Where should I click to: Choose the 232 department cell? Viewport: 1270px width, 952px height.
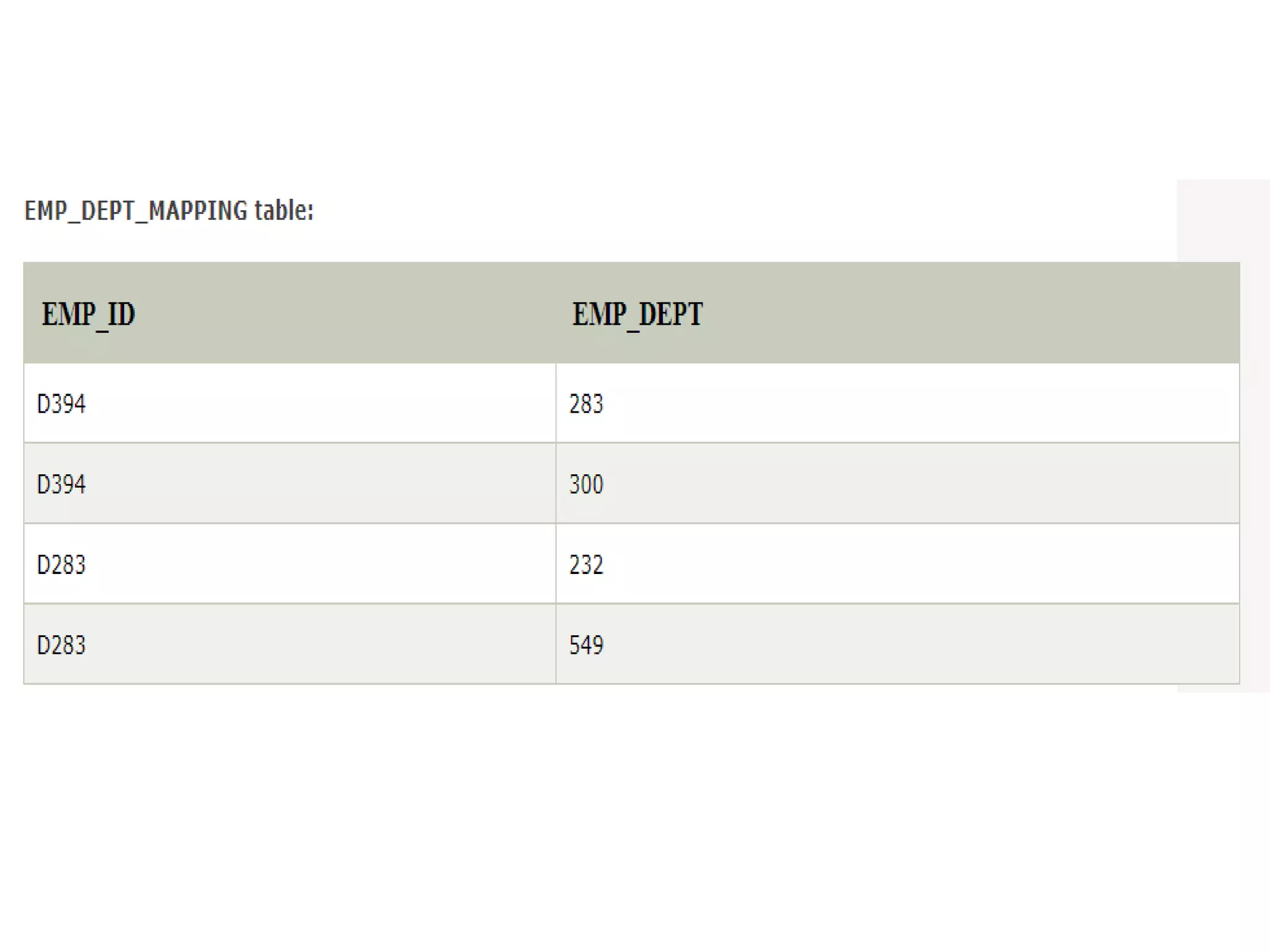coord(586,565)
